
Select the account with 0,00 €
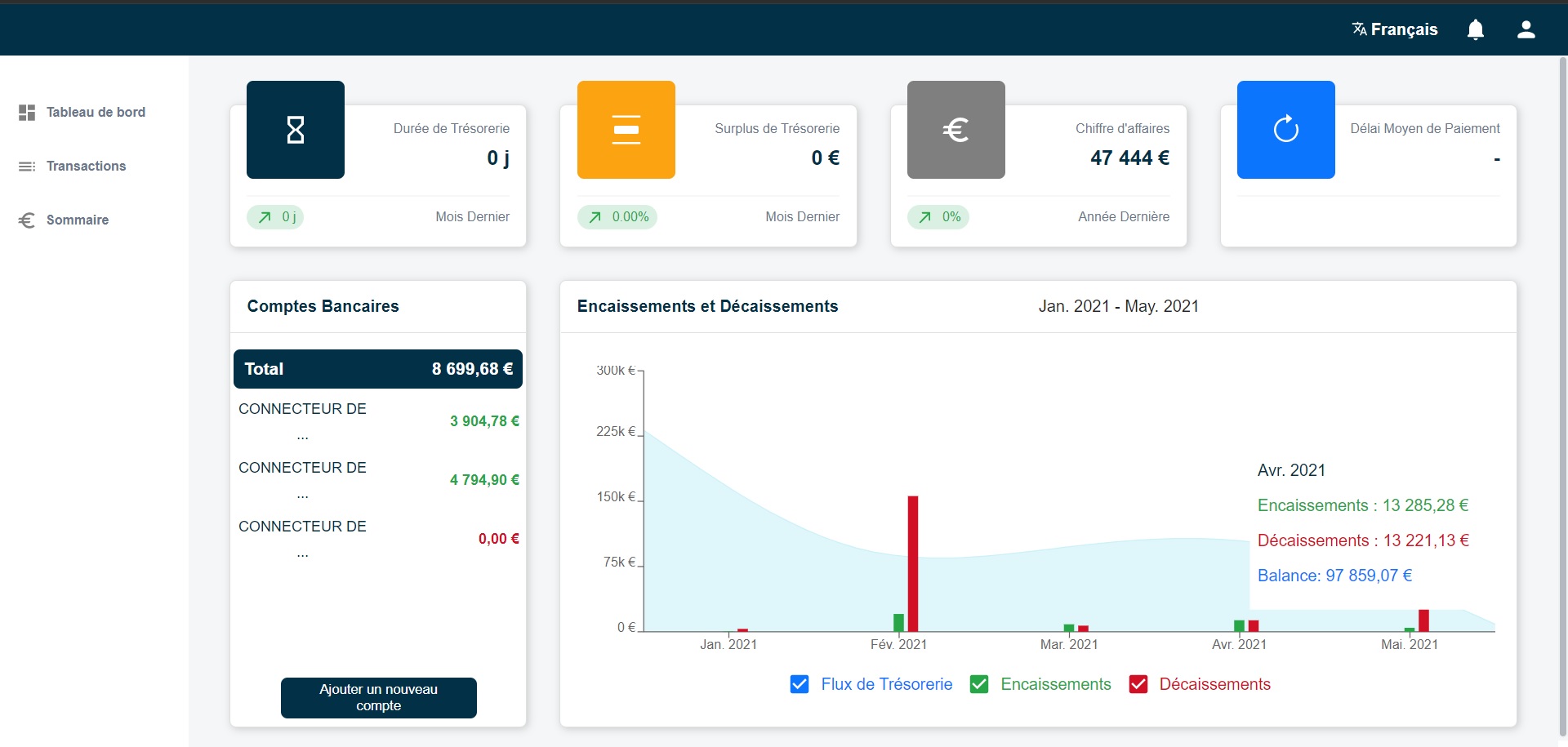tap(378, 539)
